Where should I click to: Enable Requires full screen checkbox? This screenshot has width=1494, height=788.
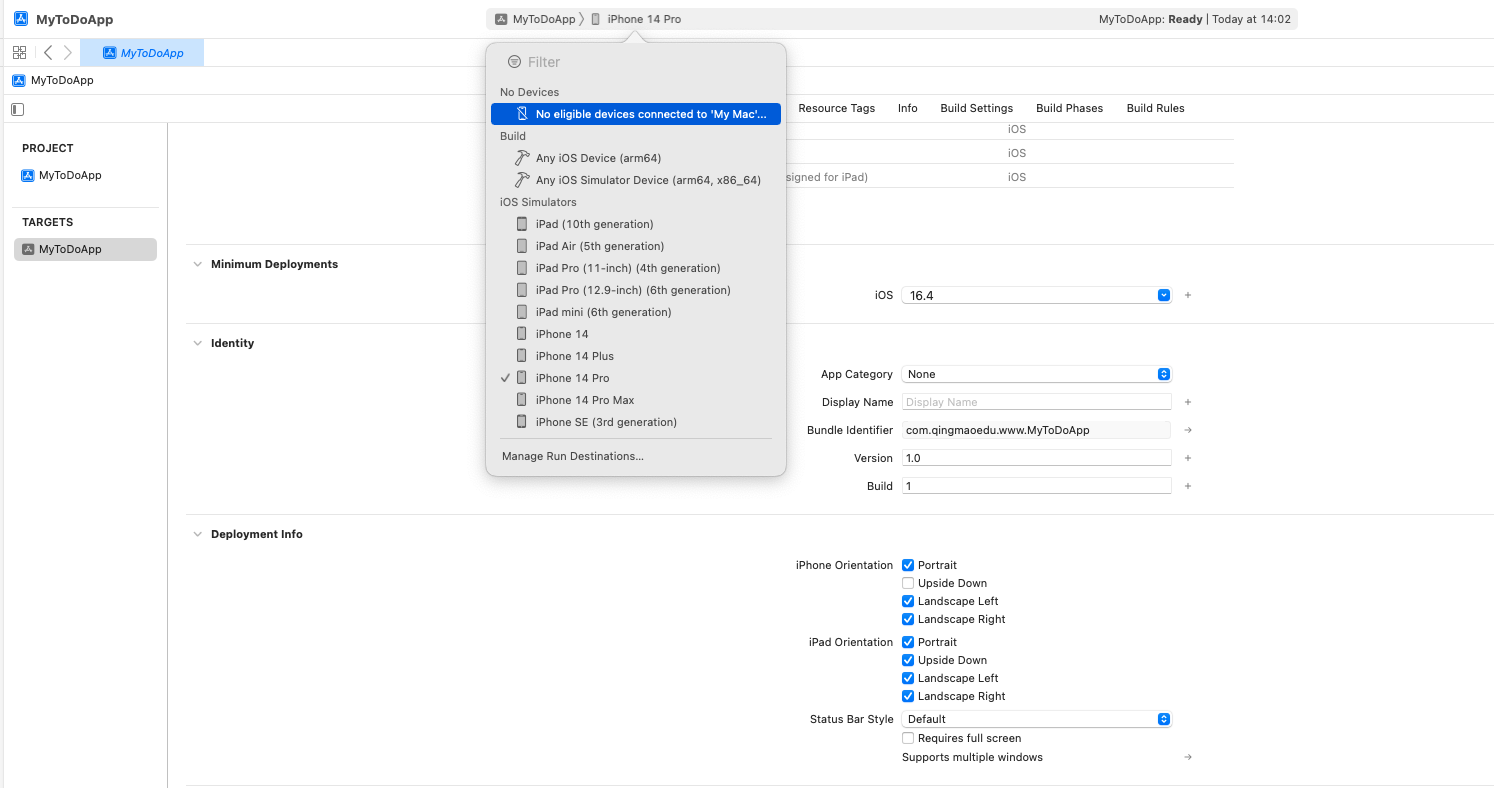[x=908, y=738]
